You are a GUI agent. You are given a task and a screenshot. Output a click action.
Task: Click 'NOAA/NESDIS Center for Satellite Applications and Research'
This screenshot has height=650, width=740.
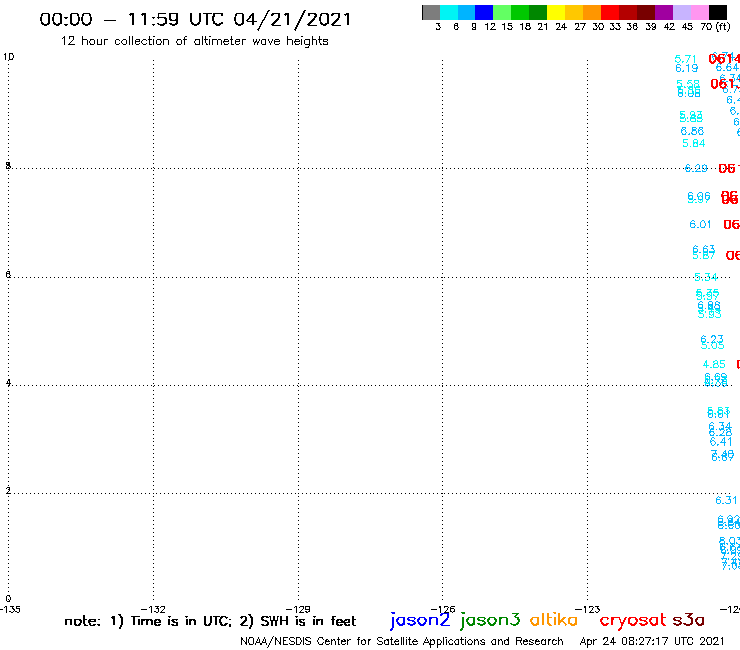pos(402,641)
